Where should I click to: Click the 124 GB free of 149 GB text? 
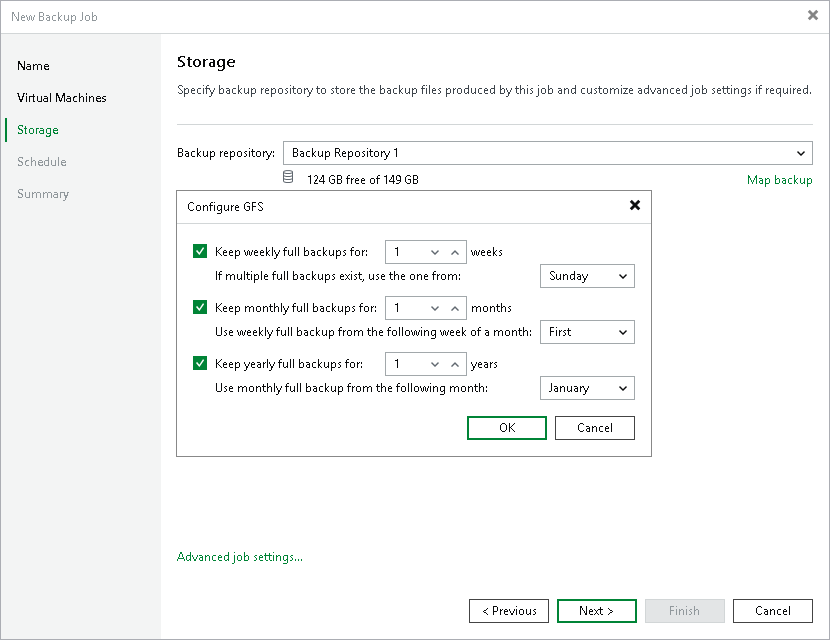click(x=363, y=180)
